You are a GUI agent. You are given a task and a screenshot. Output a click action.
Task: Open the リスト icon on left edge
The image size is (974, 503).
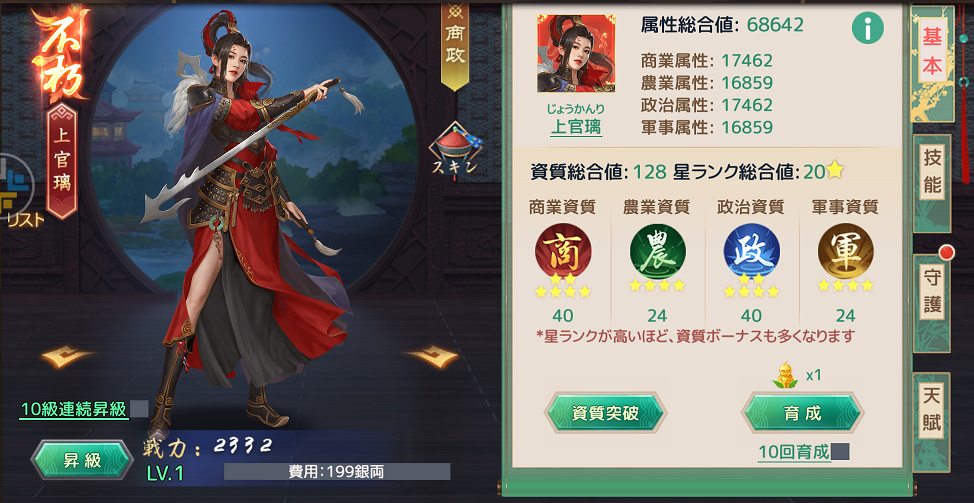[17, 191]
